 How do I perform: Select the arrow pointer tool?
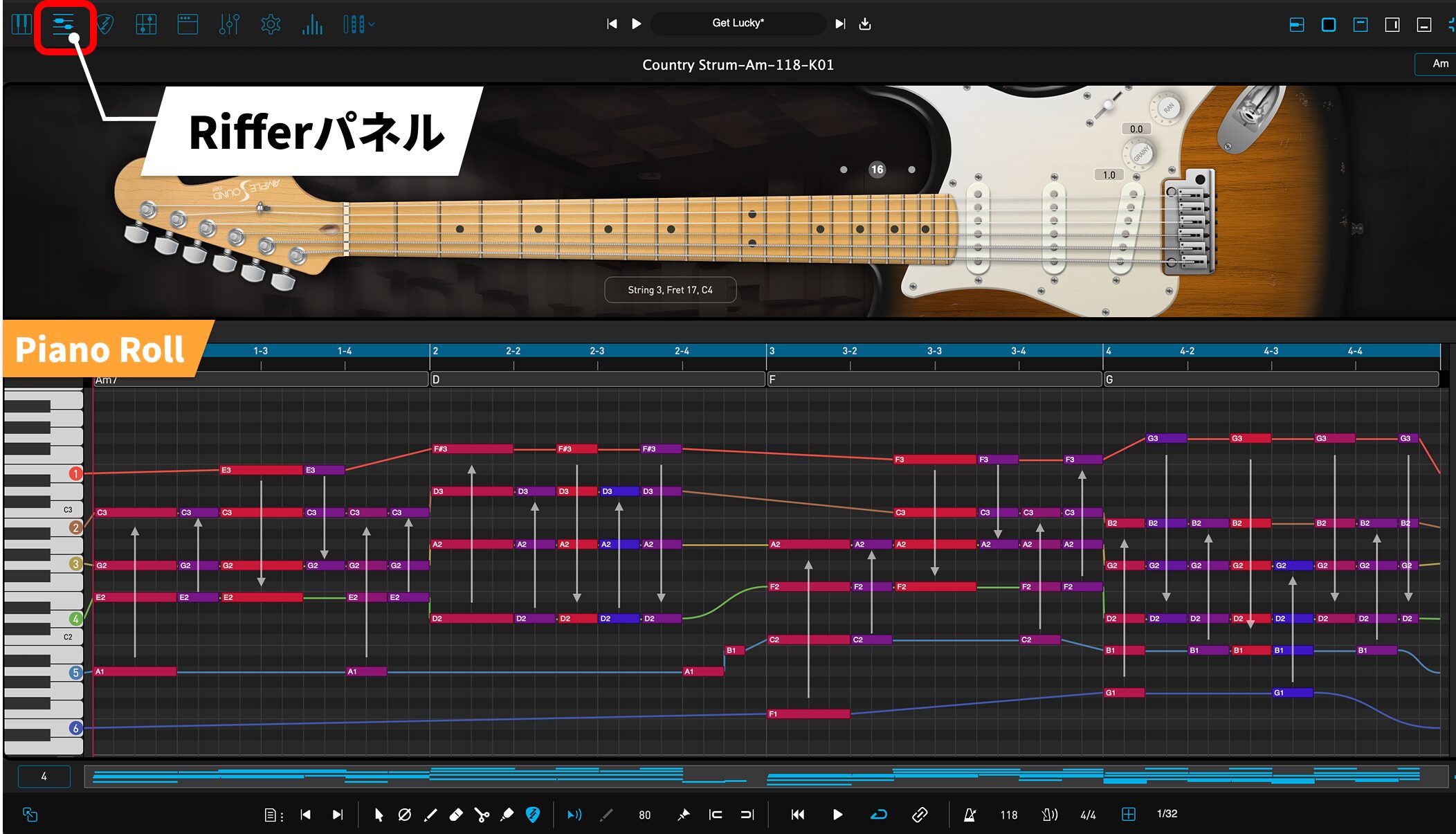tap(379, 815)
